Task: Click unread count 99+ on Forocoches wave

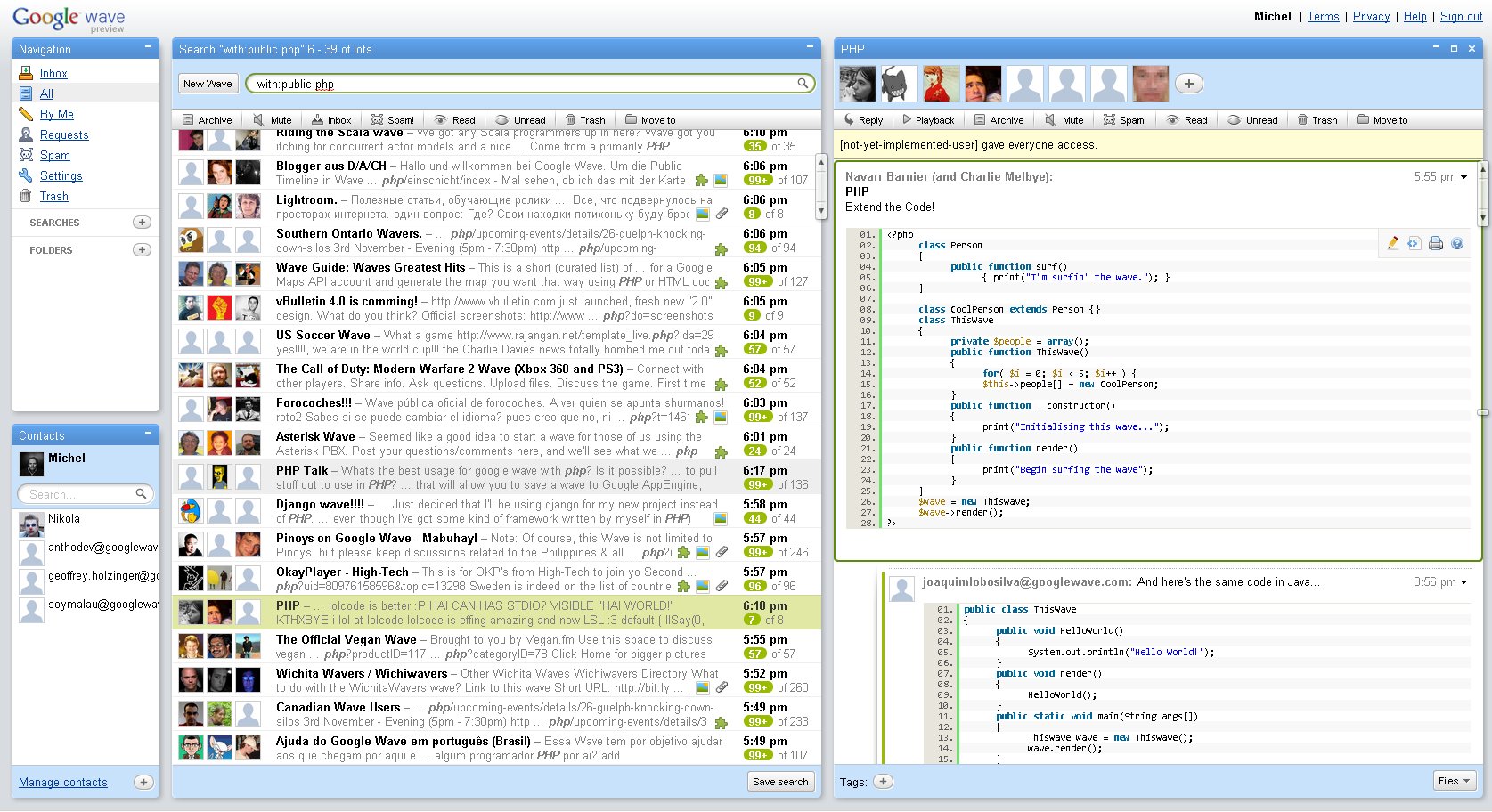Action: click(758, 417)
